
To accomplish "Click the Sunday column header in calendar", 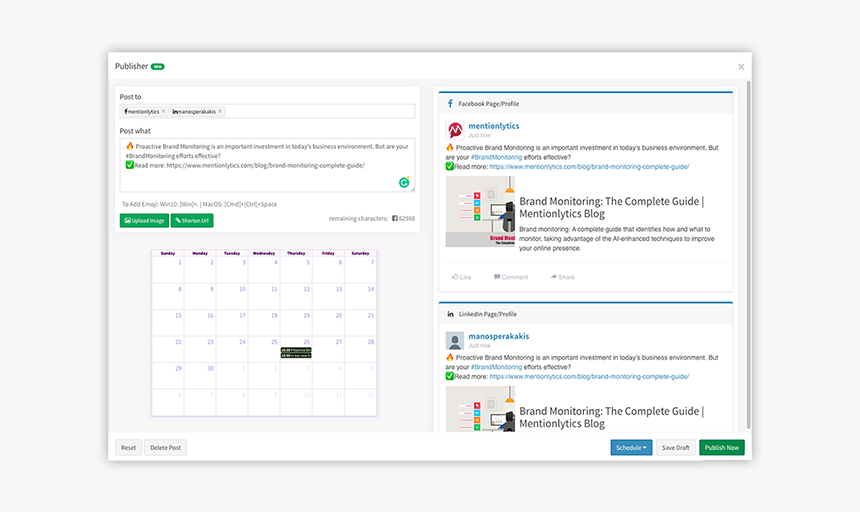I will coord(168,253).
